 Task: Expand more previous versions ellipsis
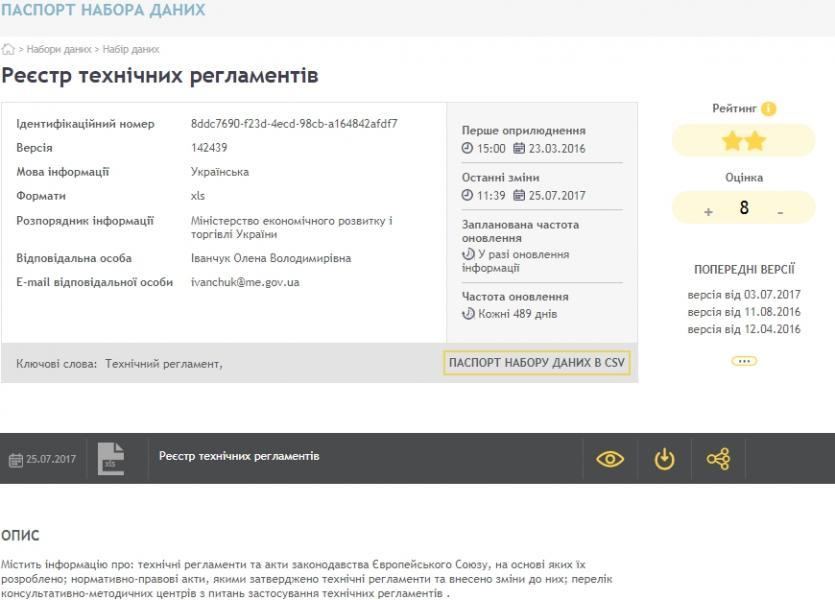click(x=744, y=361)
